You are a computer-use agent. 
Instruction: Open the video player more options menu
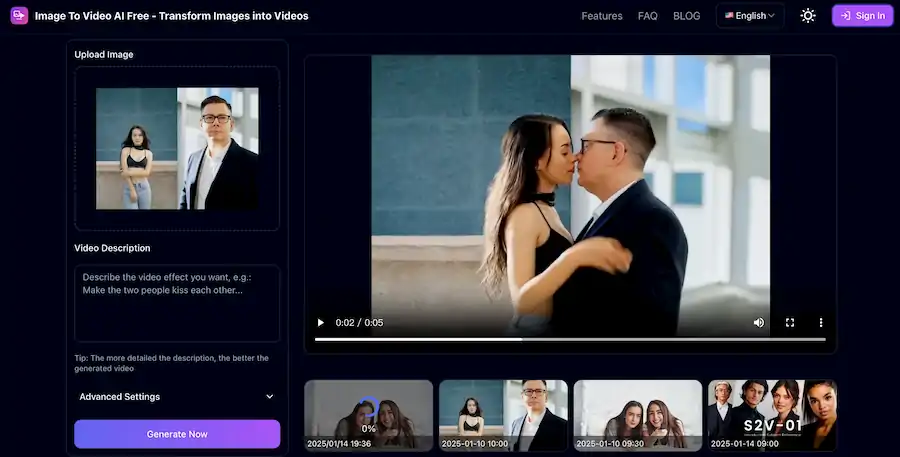(821, 323)
